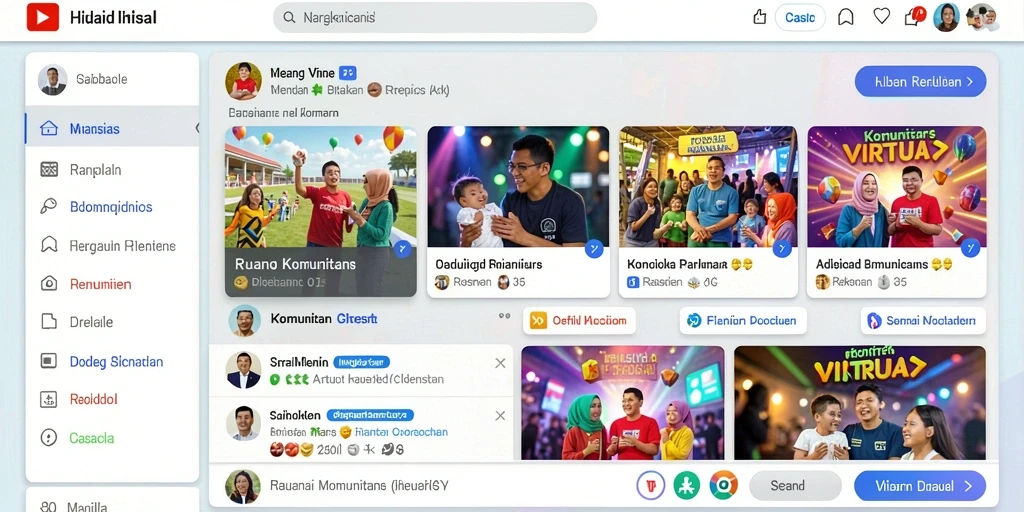This screenshot has height=512, width=1024.
Task: Toggle the blue check on Adleicad Bmunicams thumbnail
Action: (x=970, y=248)
